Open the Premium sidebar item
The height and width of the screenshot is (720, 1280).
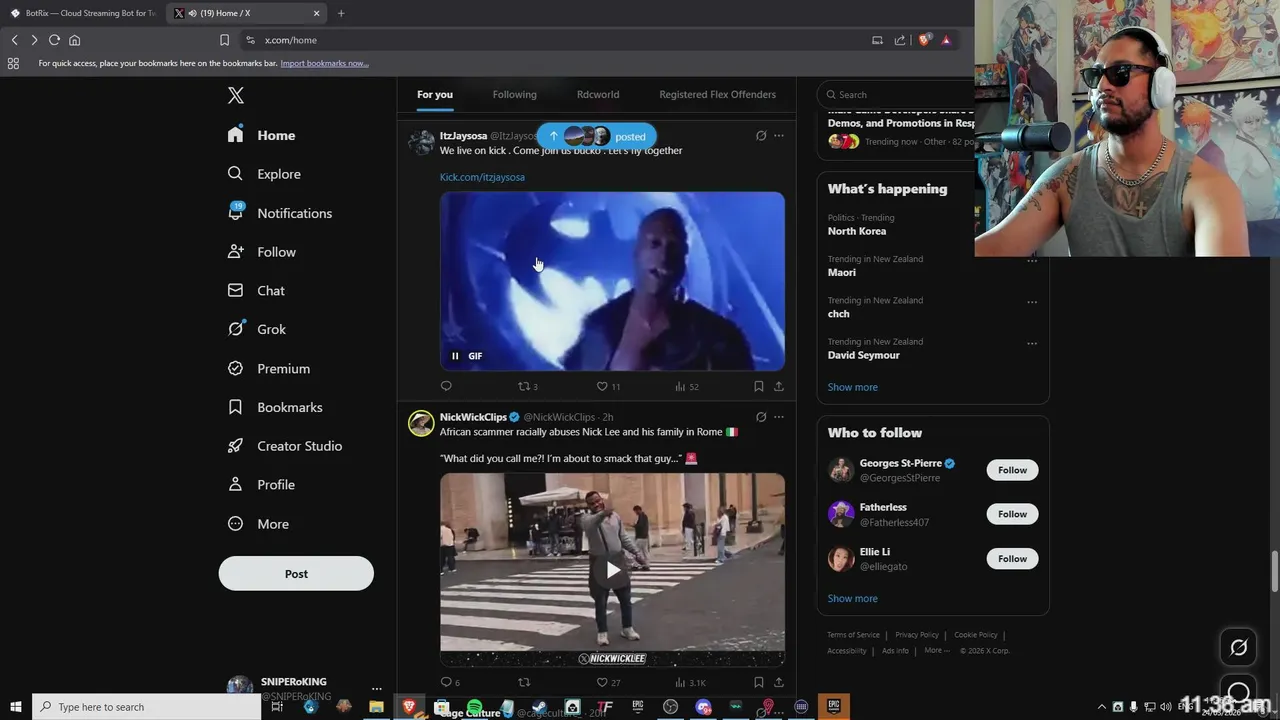click(268, 368)
